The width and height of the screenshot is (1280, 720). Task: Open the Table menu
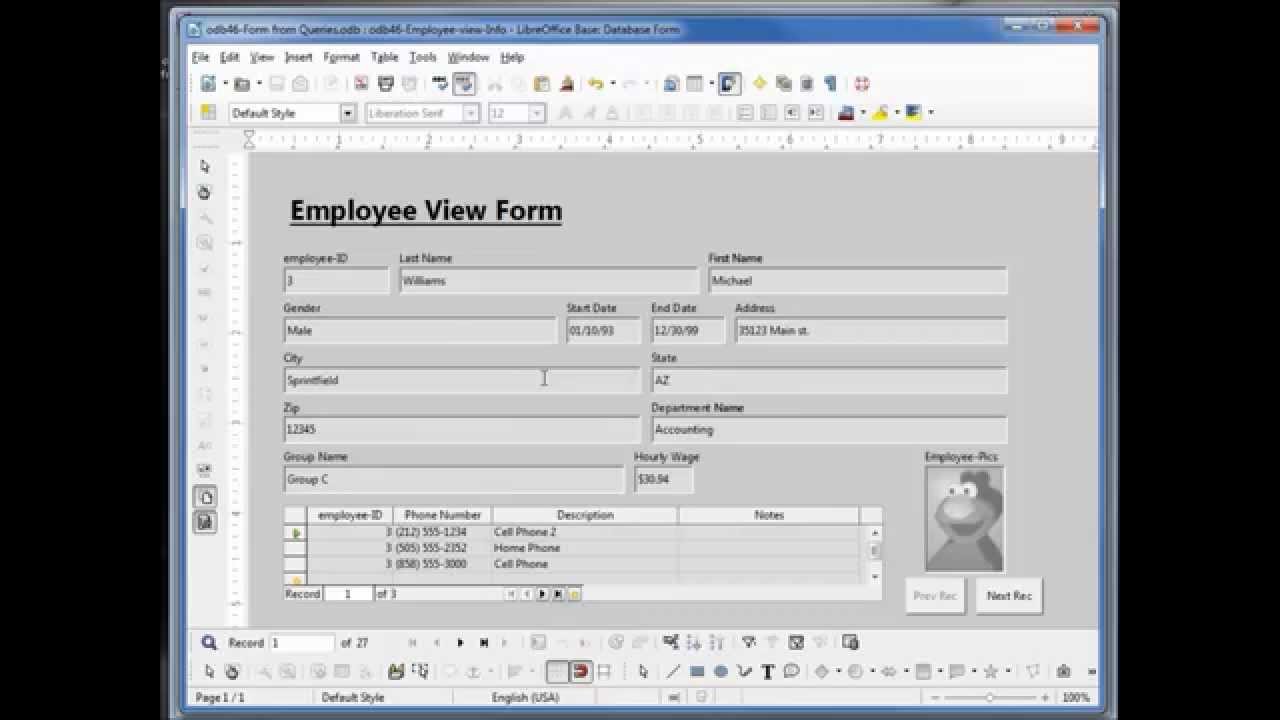coord(384,57)
